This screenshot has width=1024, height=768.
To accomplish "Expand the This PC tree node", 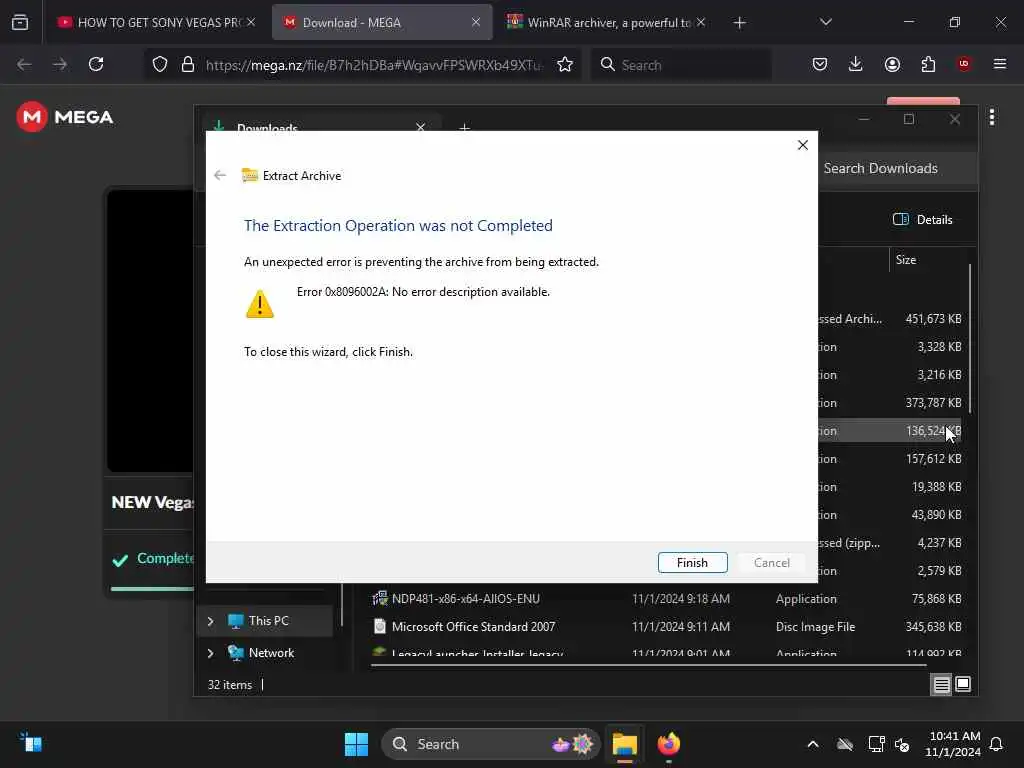I will (x=210, y=621).
